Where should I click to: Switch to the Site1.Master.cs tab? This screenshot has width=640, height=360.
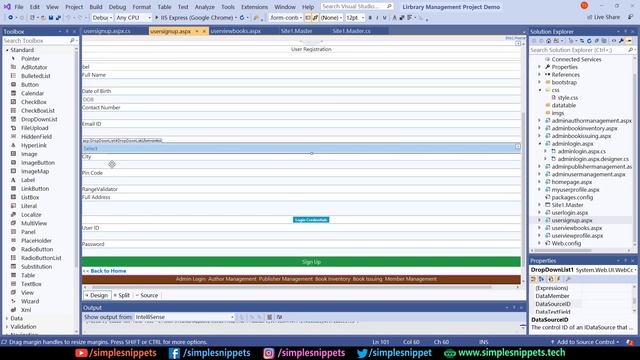pos(351,31)
